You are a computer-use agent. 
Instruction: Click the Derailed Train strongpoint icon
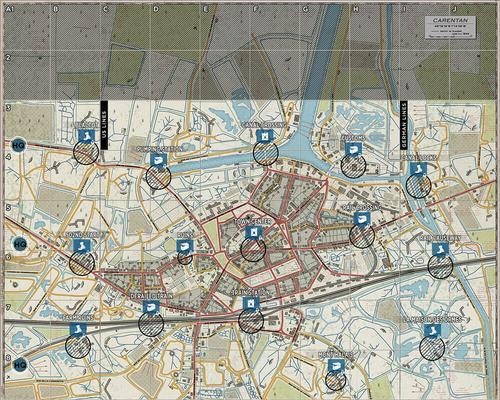(x=151, y=307)
